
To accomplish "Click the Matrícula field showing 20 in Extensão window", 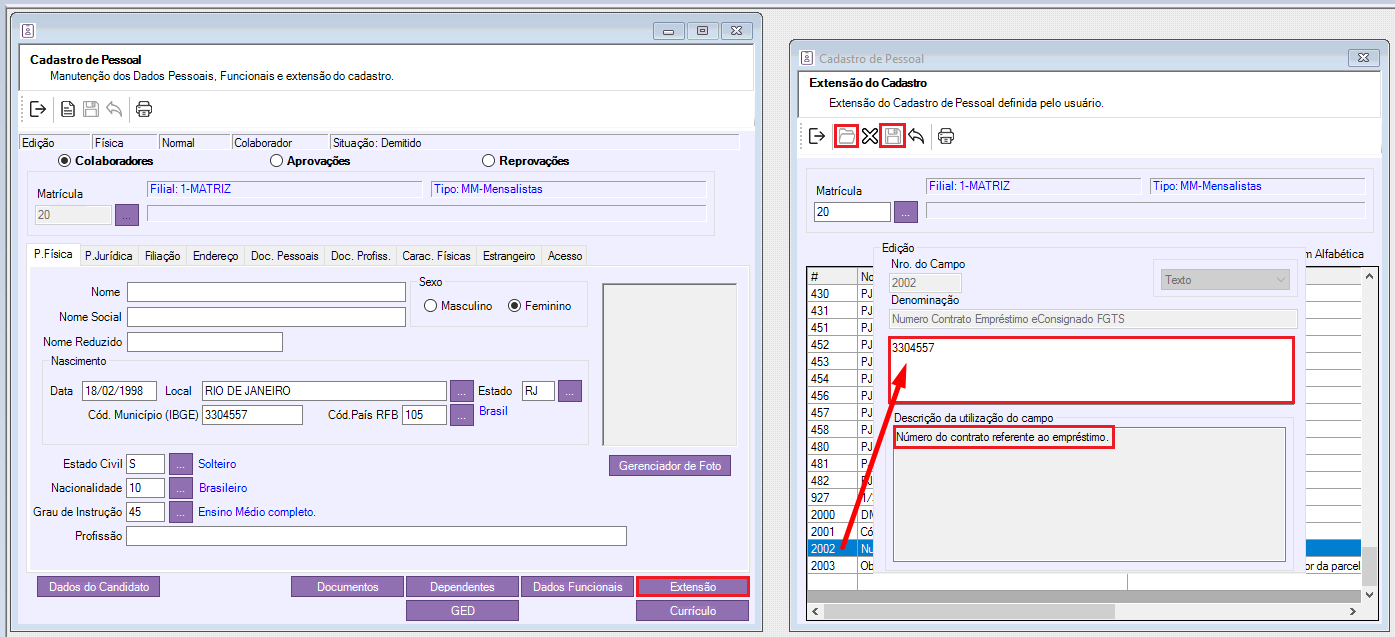I will click(x=852, y=212).
